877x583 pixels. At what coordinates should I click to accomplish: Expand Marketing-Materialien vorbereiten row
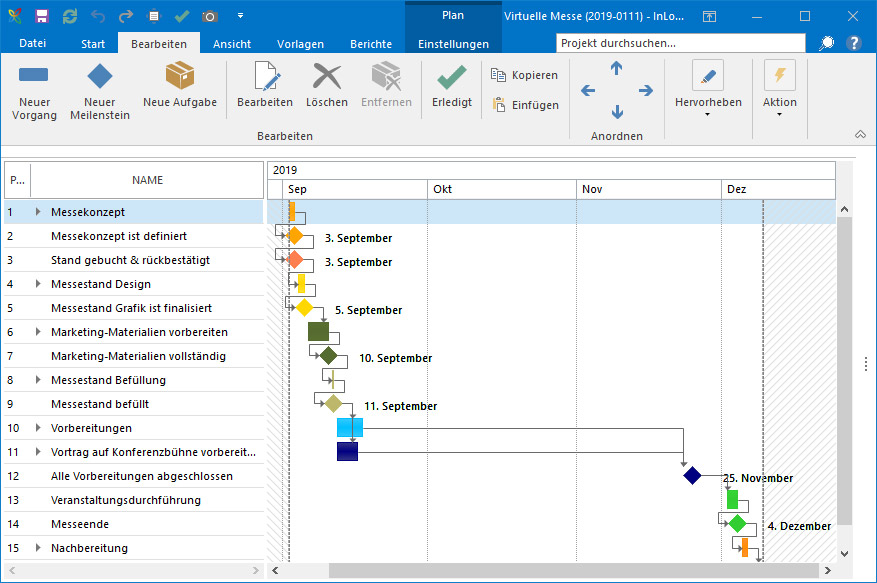[x=37, y=332]
